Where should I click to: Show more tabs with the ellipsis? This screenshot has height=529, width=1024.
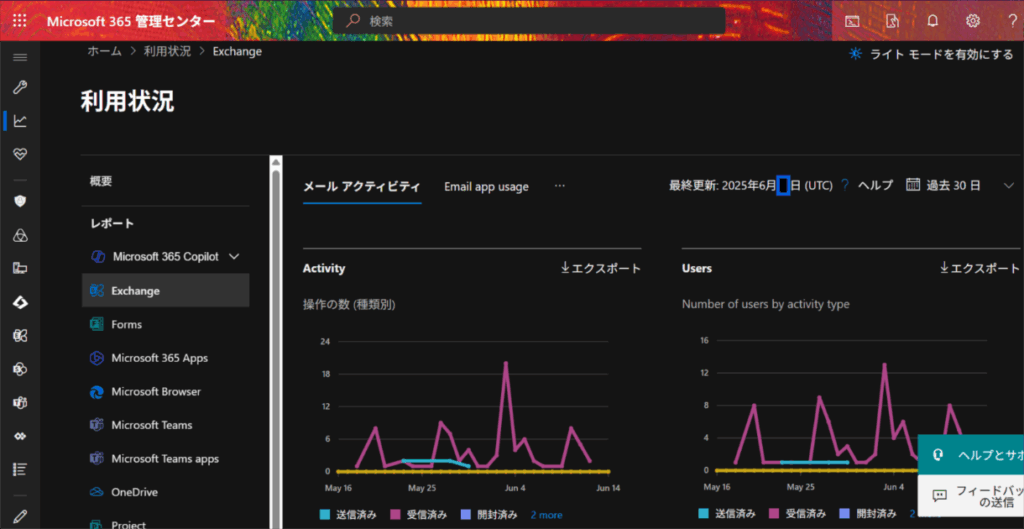click(x=560, y=185)
